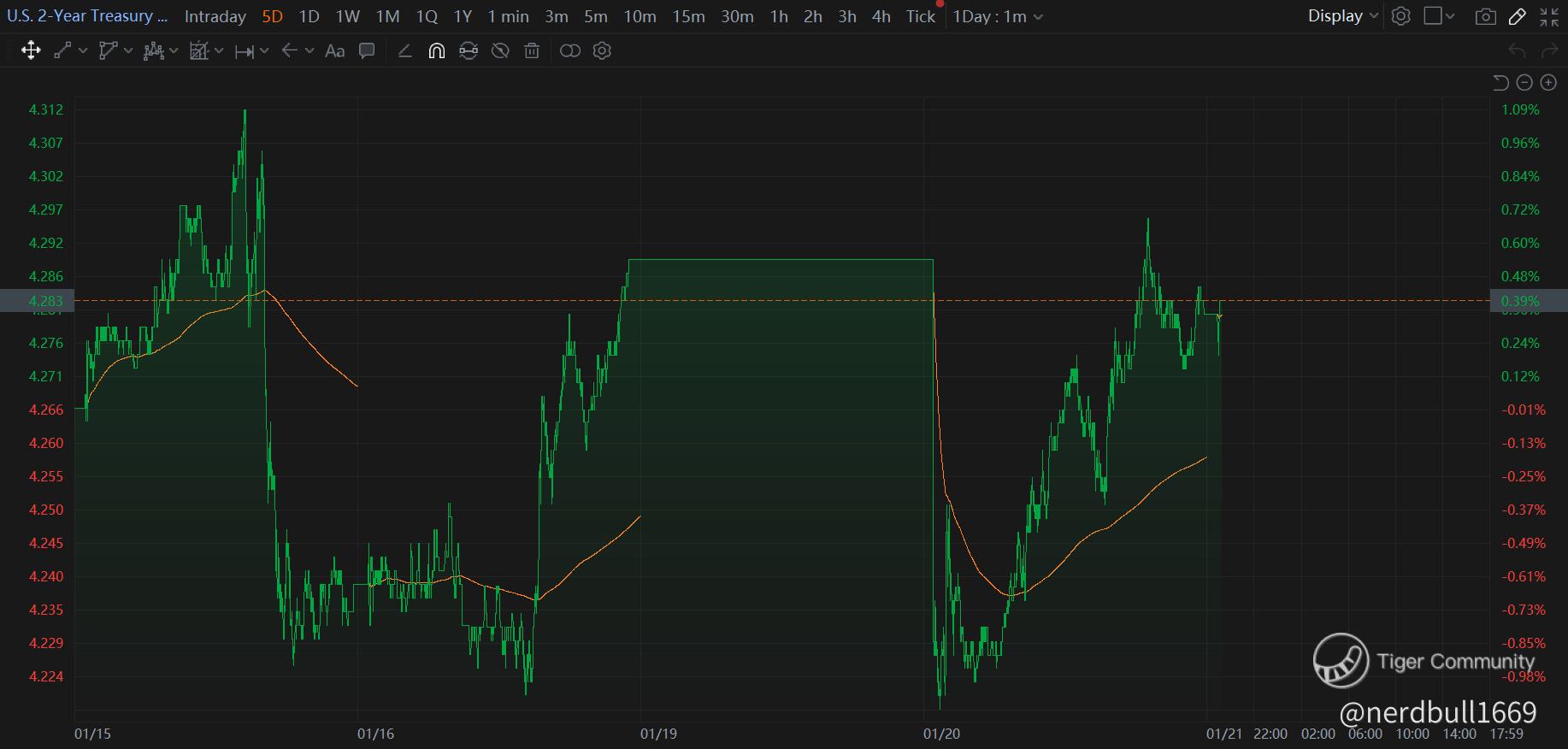The image size is (1568, 749).
Task: Click the undo arrow
Action: [1518, 51]
